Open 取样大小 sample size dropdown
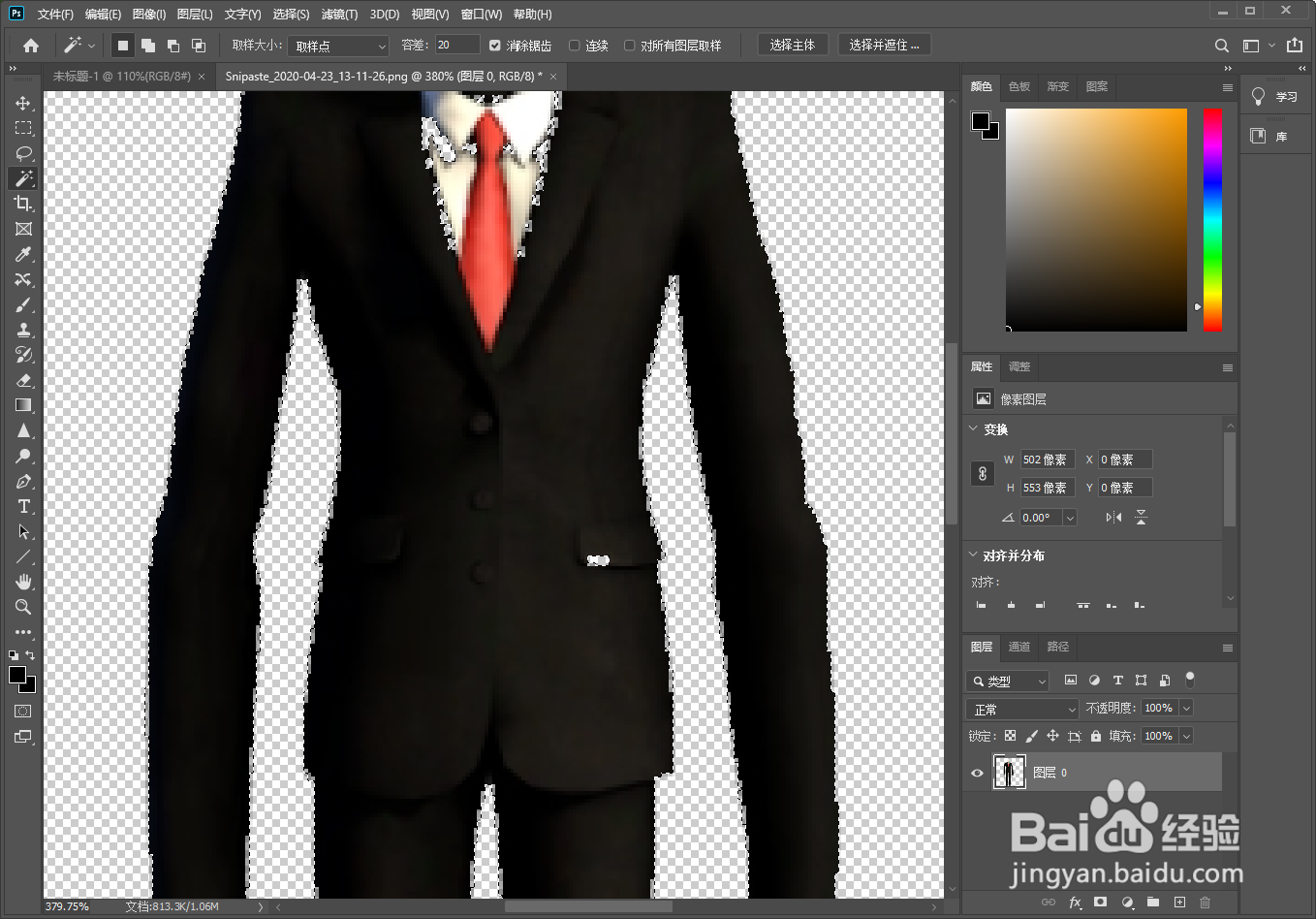This screenshot has width=1316, height=919. coord(338,46)
